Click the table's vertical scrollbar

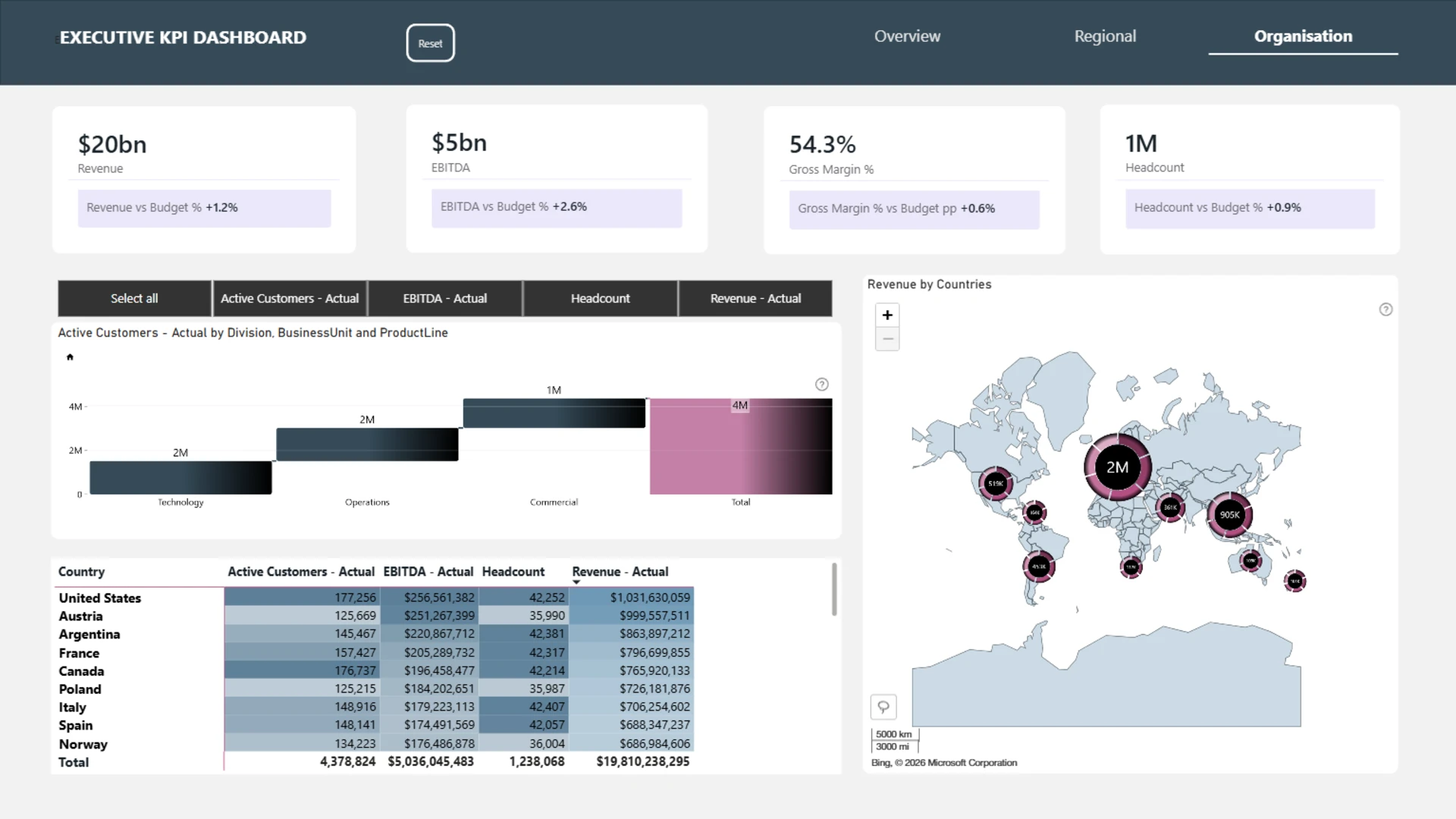tap(834, 589)
